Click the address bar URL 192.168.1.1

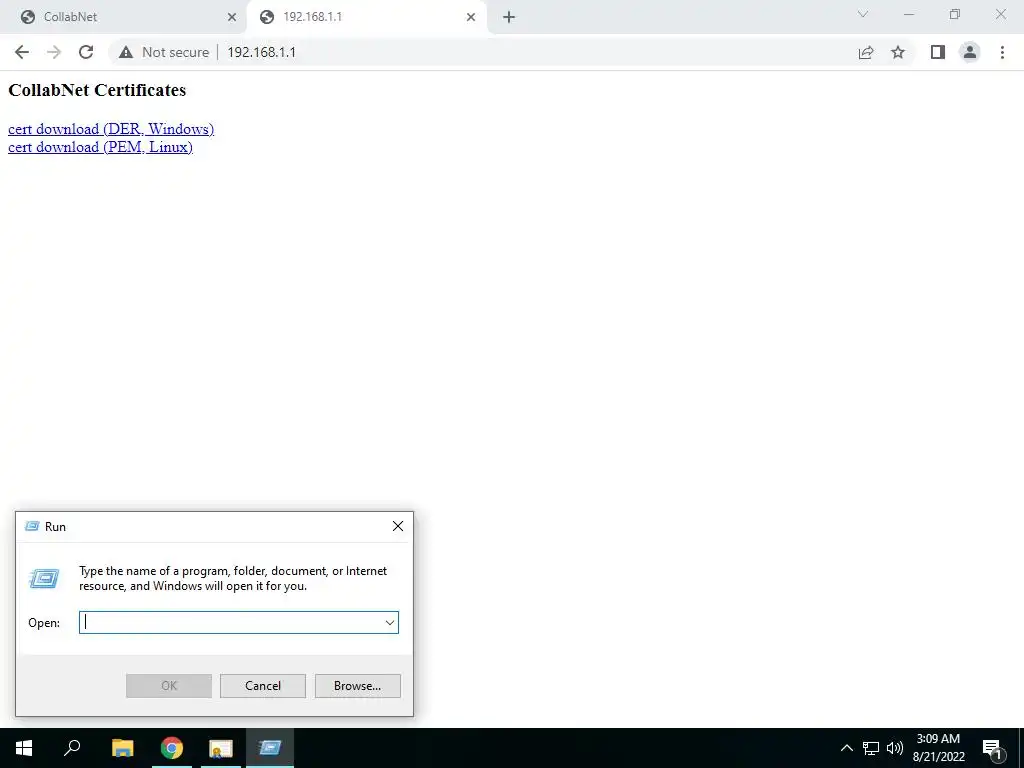point(261,52)
